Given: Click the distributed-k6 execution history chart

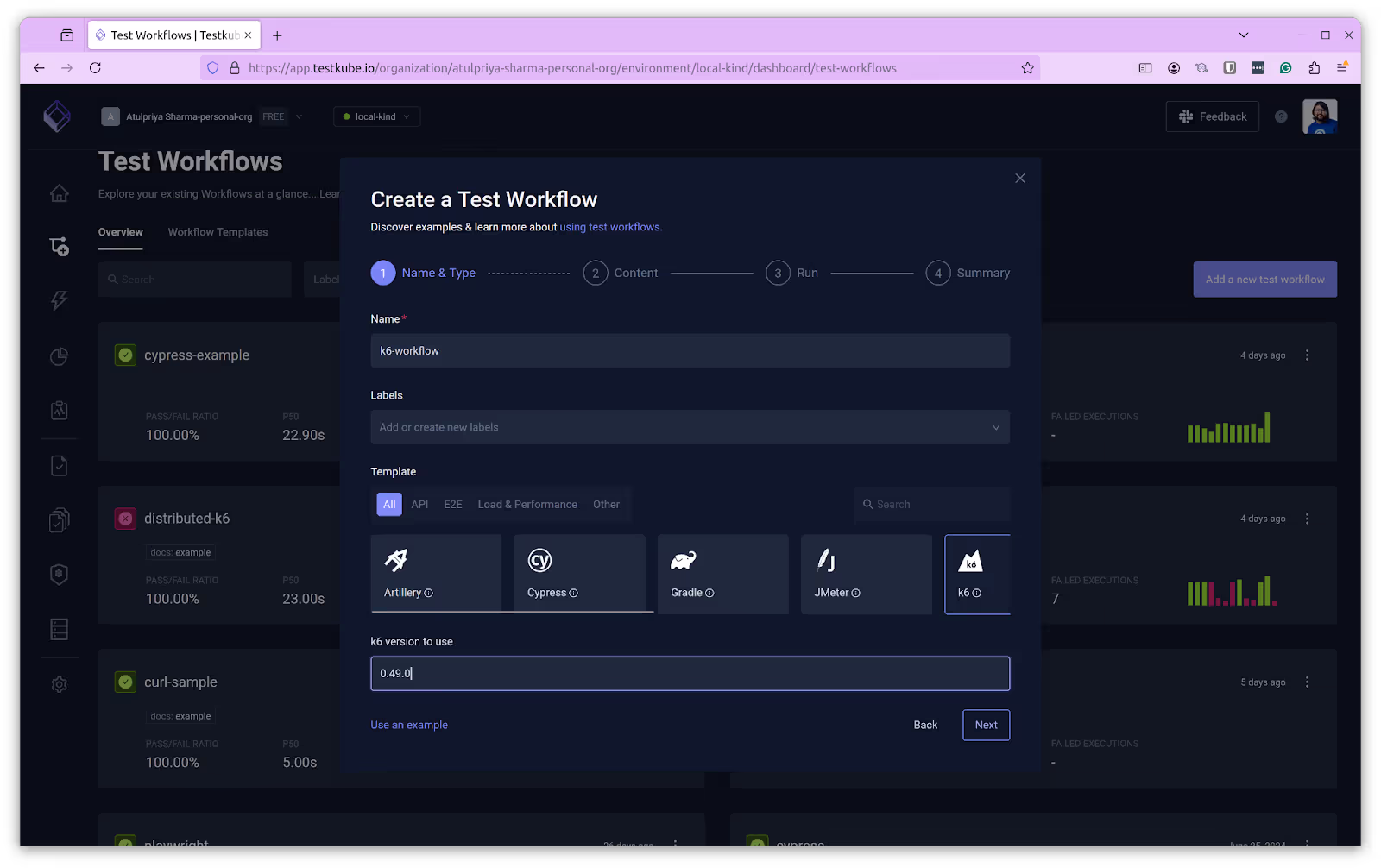Looking at the screenshot, I should 1232,591.
